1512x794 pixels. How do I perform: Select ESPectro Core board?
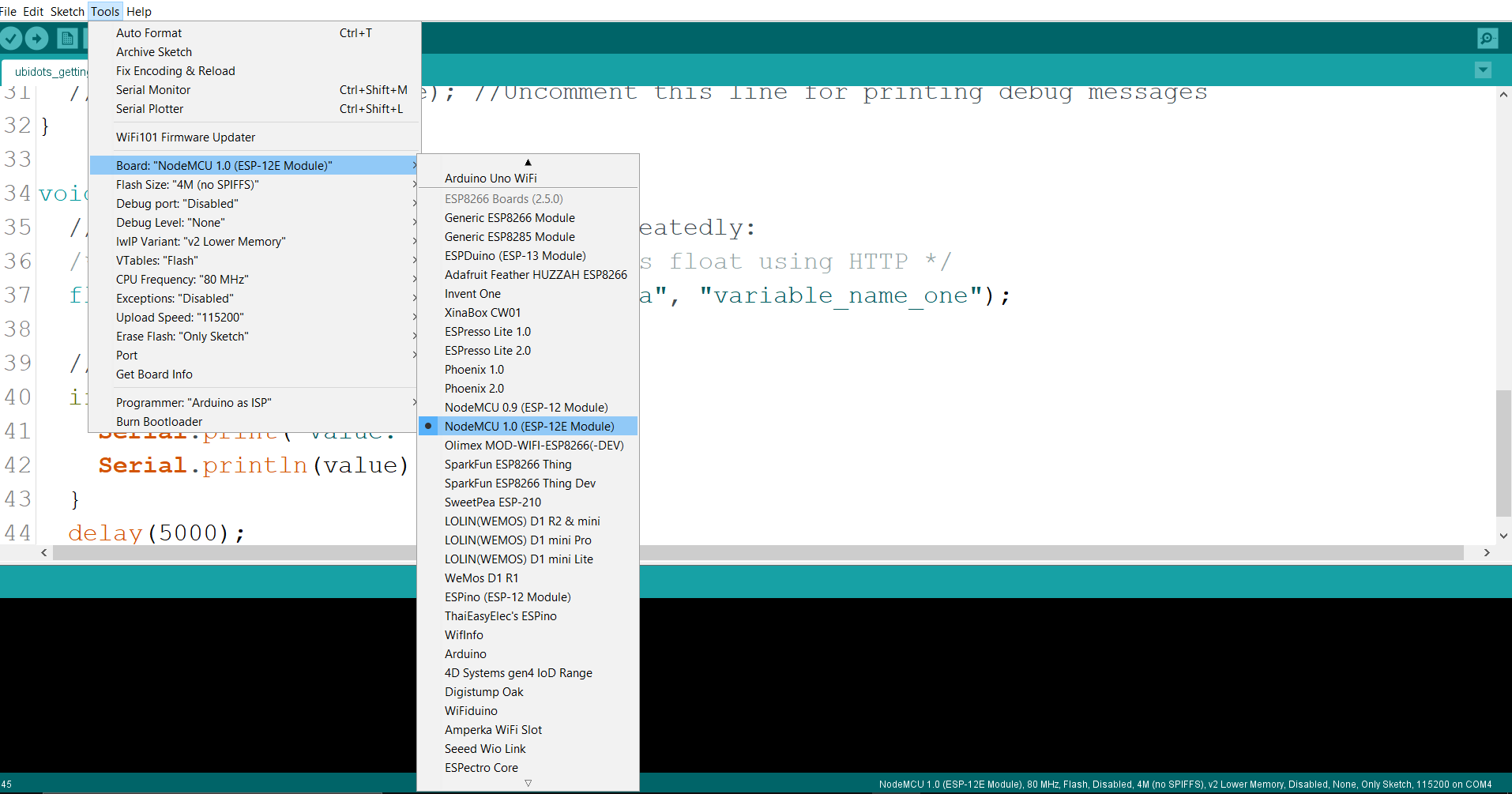coord(528,768)
